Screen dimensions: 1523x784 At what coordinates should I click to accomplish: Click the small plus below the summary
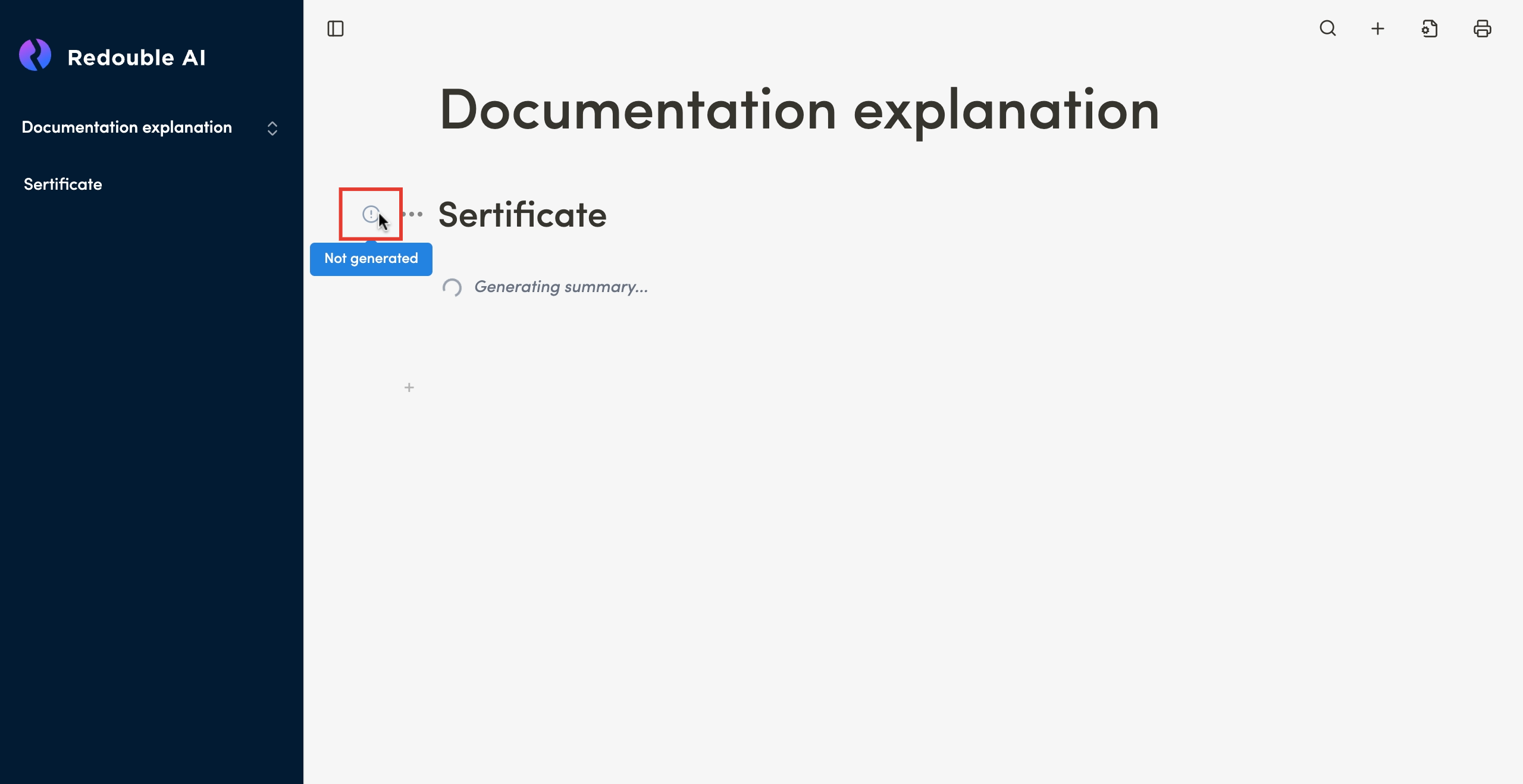pos(409,388)
